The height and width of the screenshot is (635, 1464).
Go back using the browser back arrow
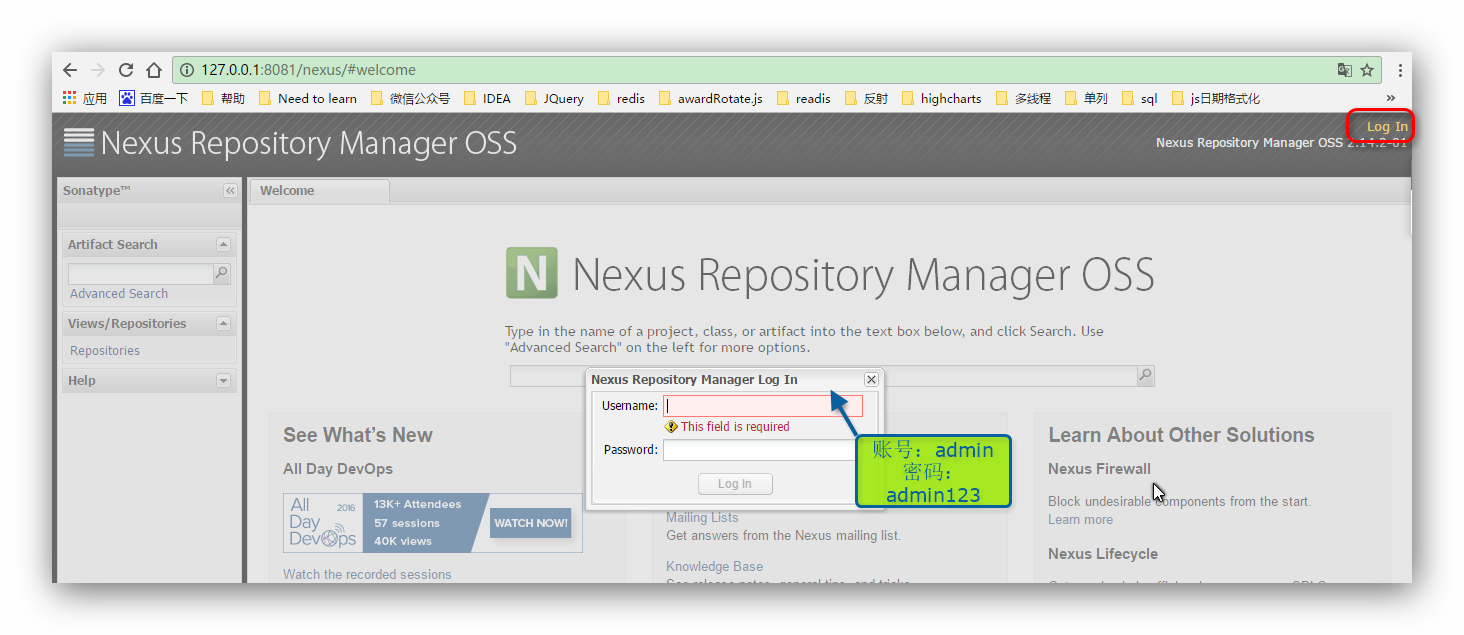point(70,70)
